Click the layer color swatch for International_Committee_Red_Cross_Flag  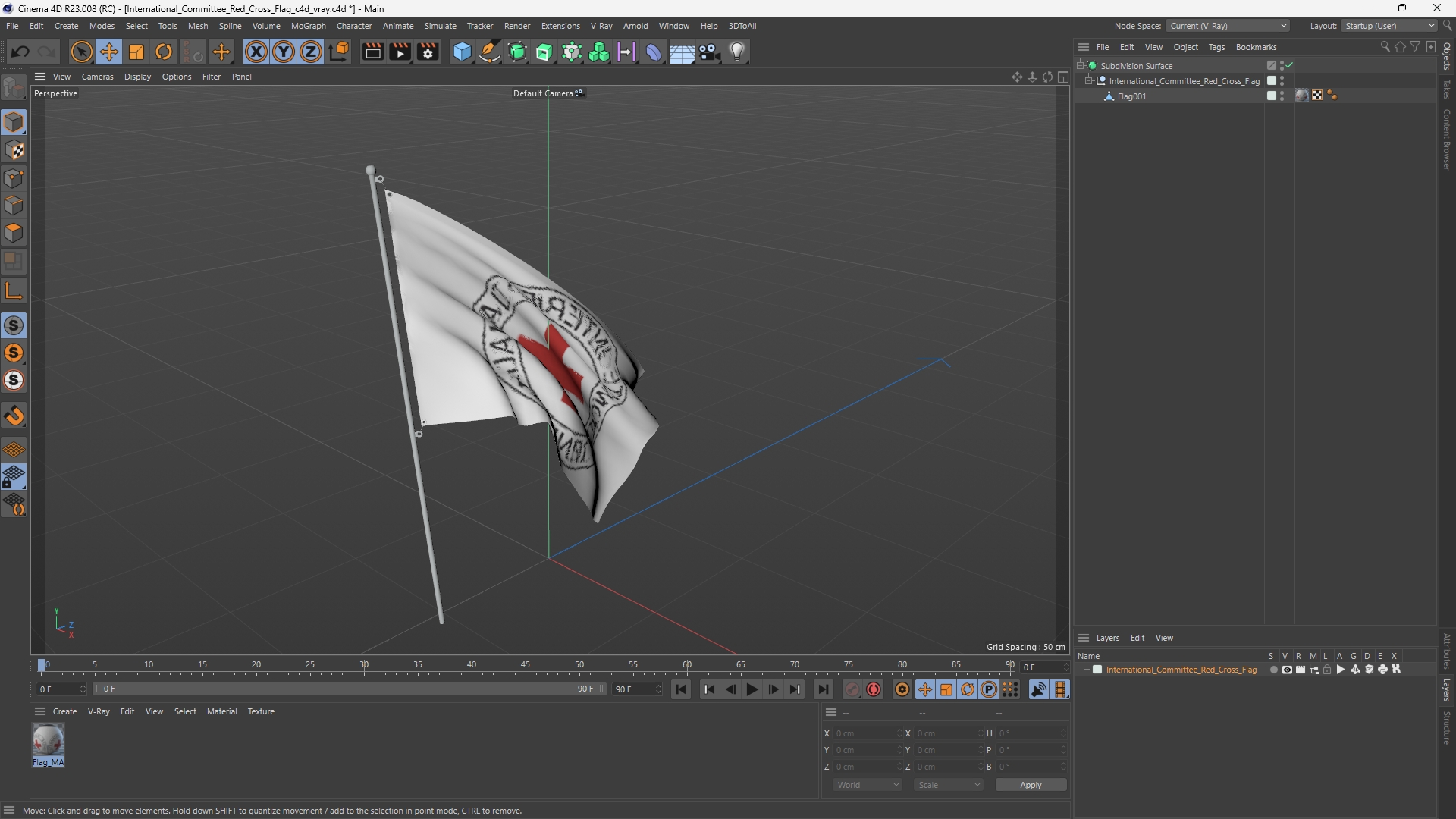(x=1097, y=670)
